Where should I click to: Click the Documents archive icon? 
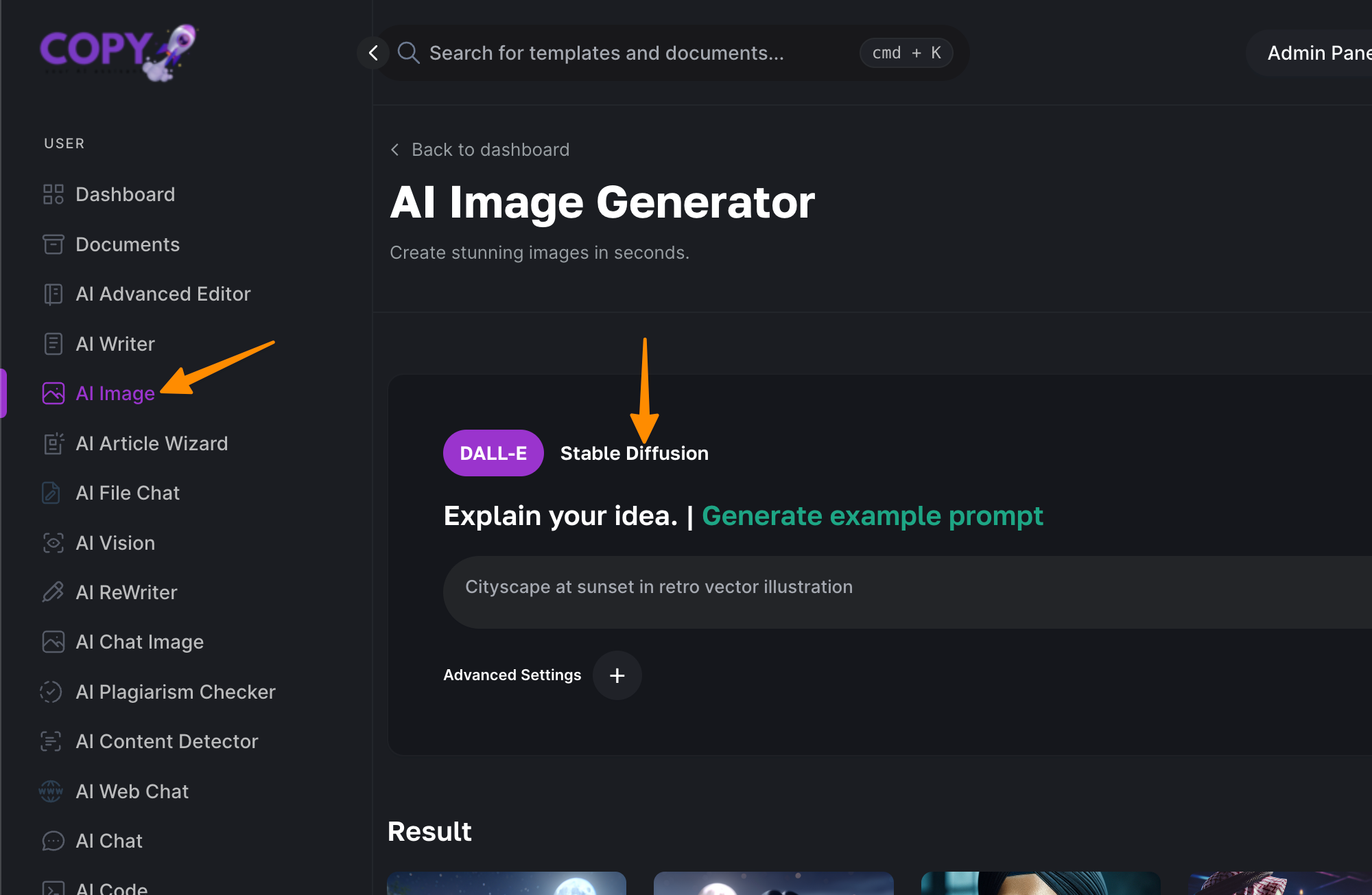(x=53, y=244)
